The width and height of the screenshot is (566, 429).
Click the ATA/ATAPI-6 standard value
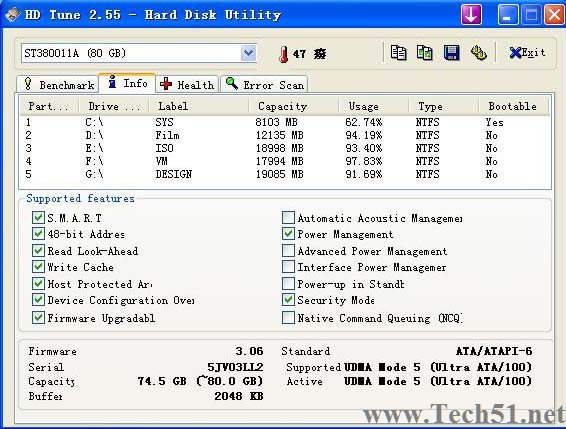point(494,351)
